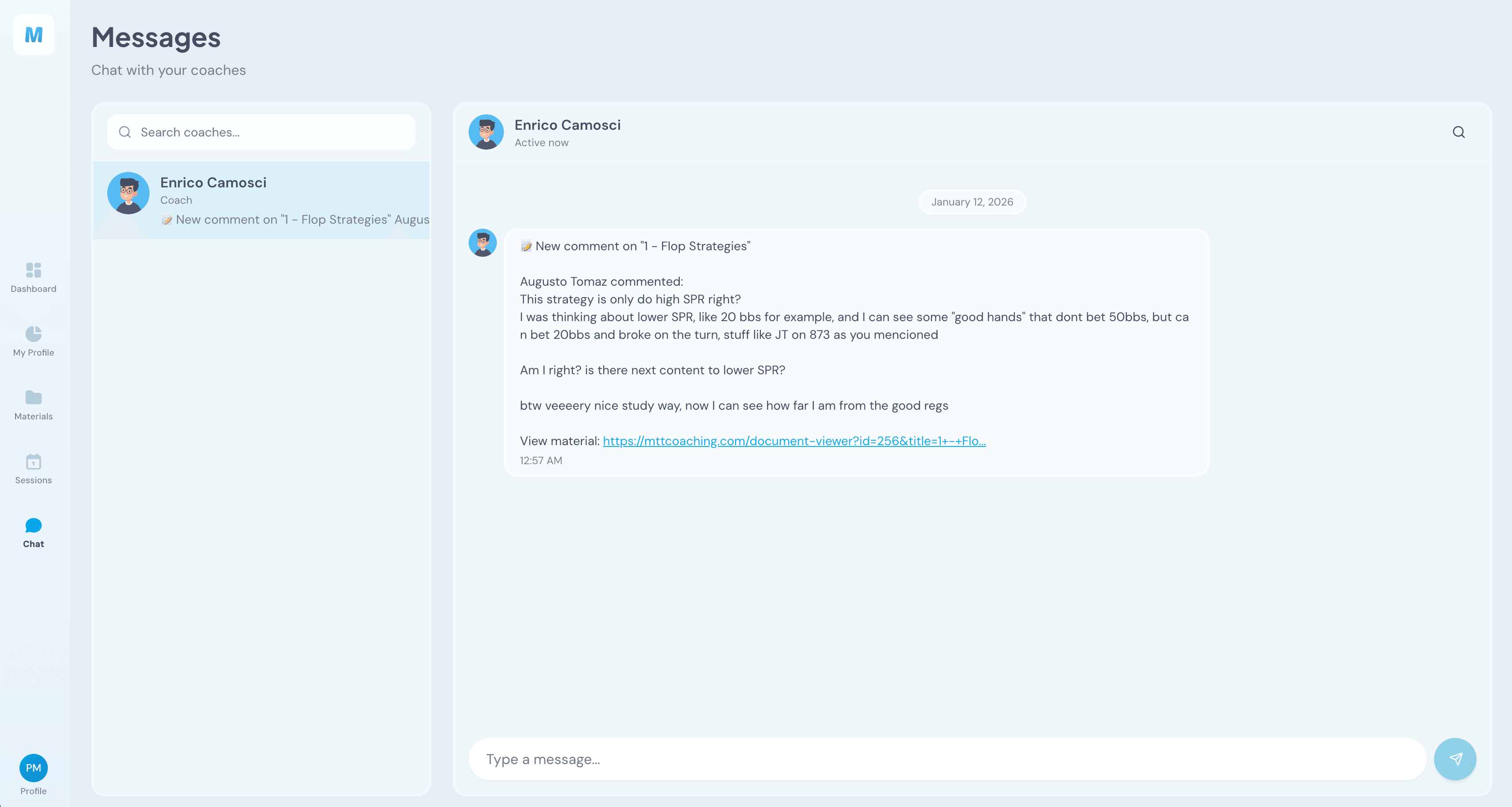The width and height of the screenshot is (1512, 807).
Task: Click Enrico Camosci's avatar in the chat header
Action: (x=486, y=132)
